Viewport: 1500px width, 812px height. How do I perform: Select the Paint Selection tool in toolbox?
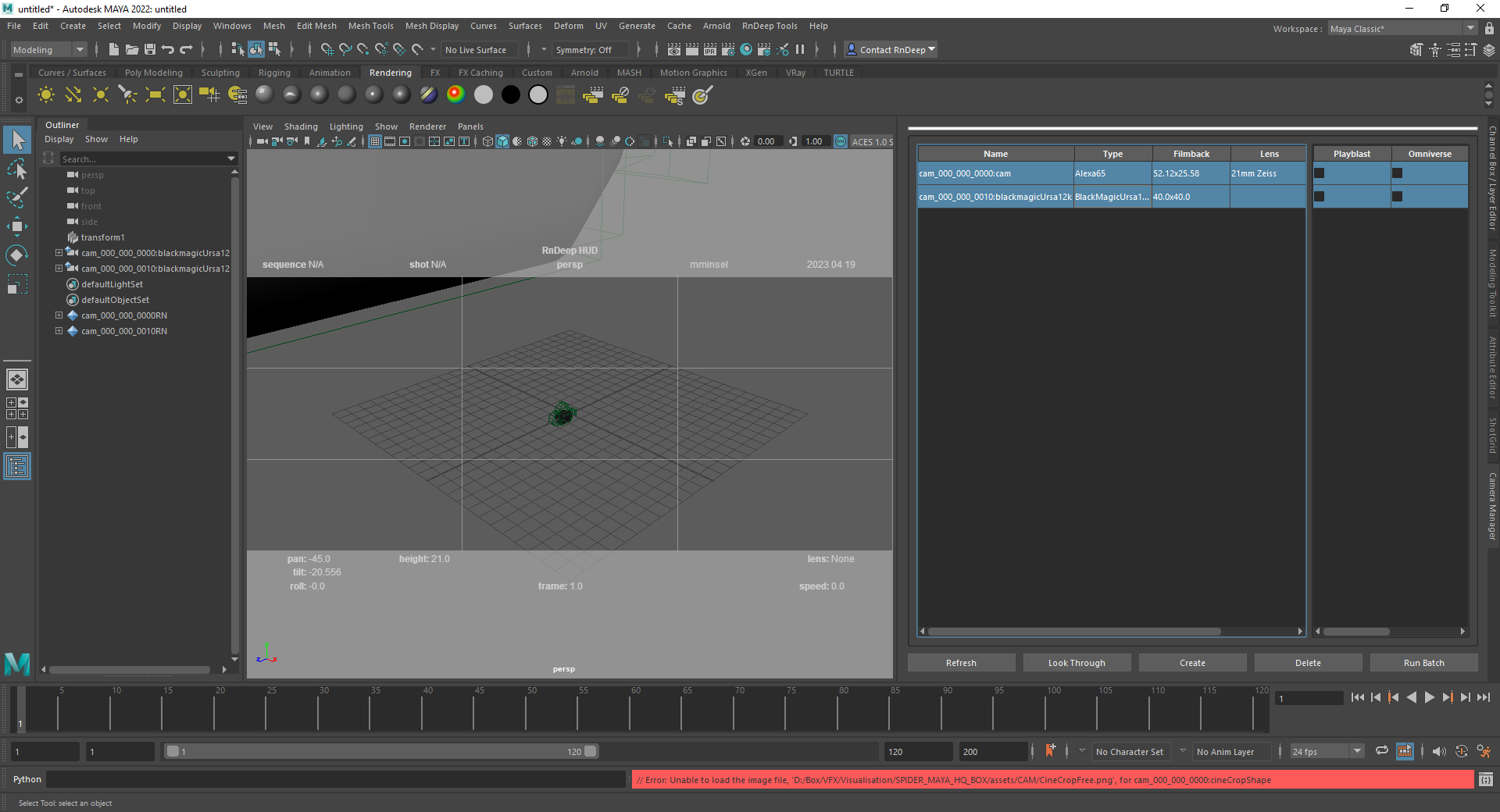(17, 198)
